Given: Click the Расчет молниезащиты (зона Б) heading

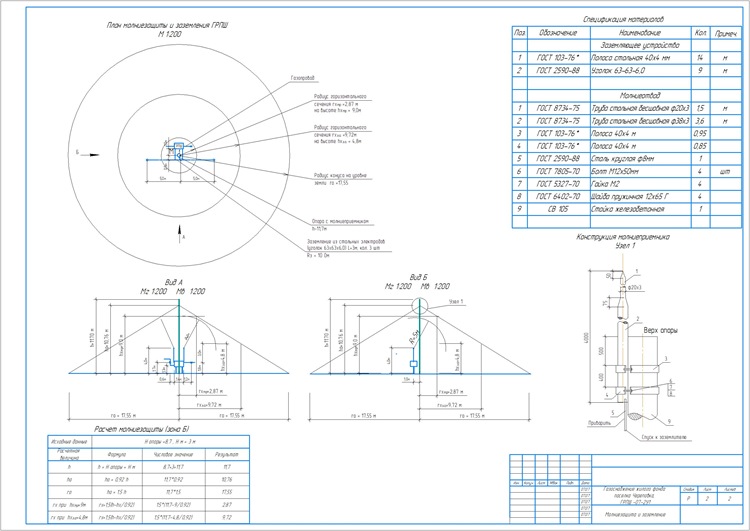Looking at the screenshot, I should tap(144, 429).
